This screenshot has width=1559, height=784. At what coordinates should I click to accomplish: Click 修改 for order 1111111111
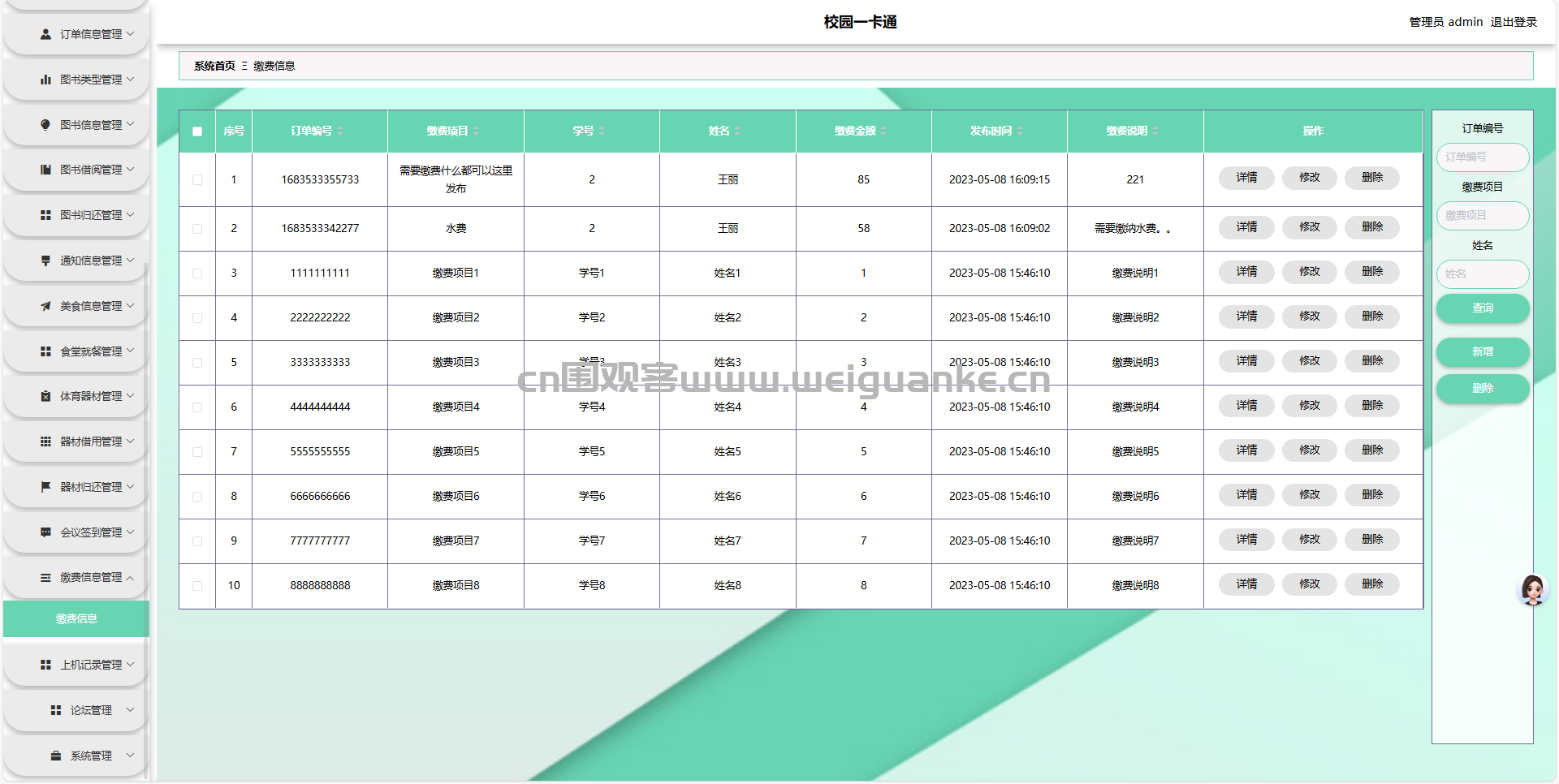(1310, 272)
